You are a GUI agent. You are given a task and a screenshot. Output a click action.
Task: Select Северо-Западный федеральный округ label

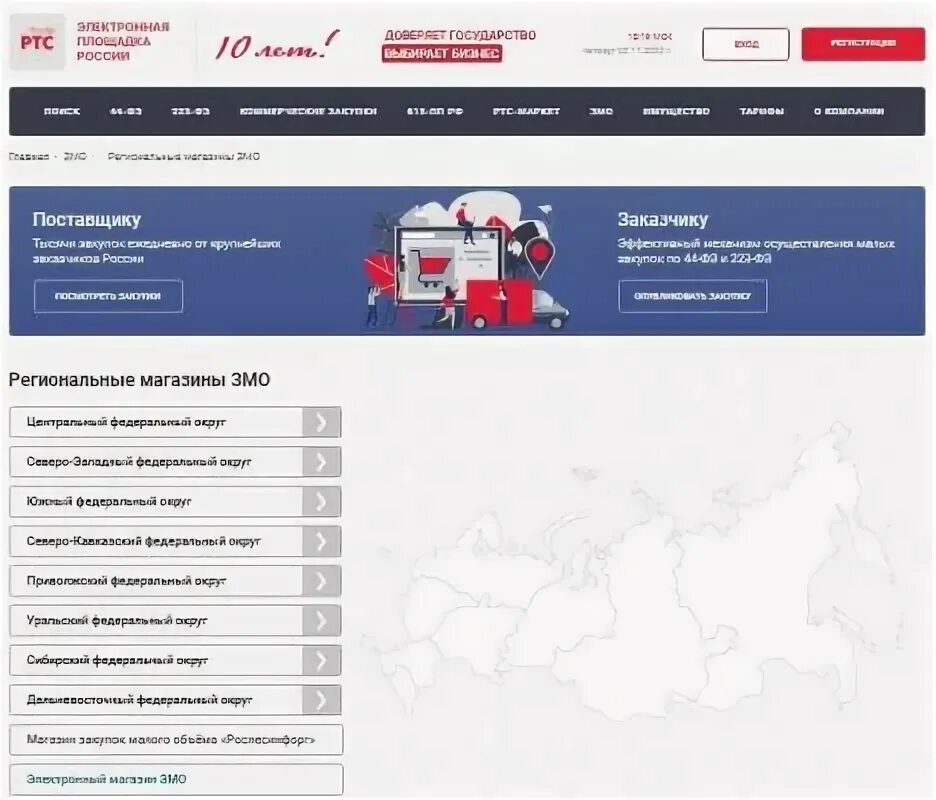139,461
